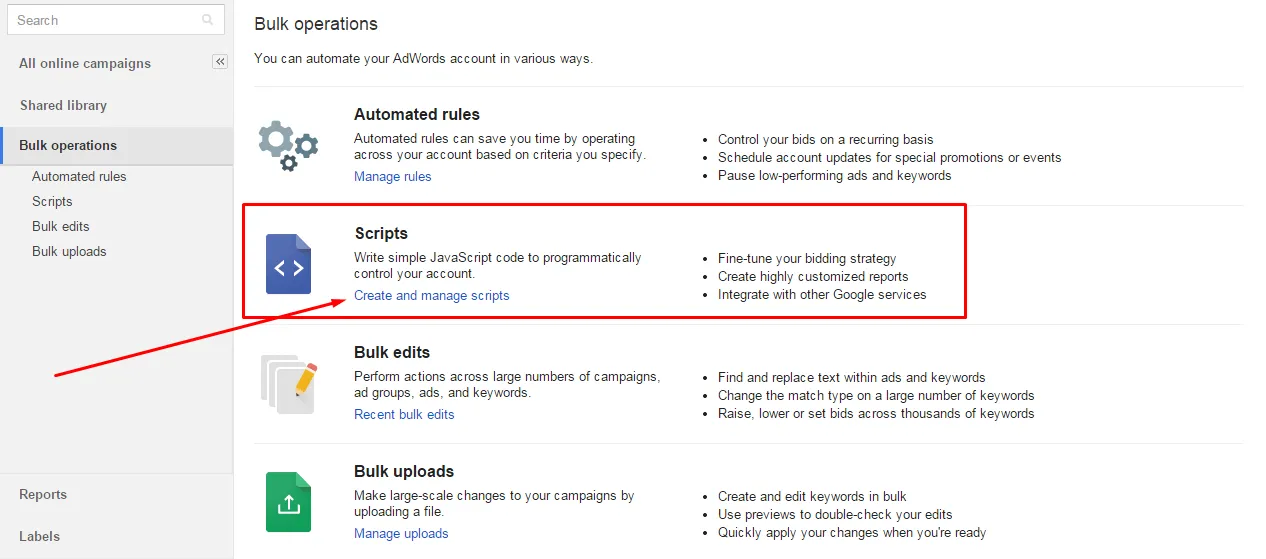Click 'Schedule account updates for special promotions' bullet

click(889, 157)
